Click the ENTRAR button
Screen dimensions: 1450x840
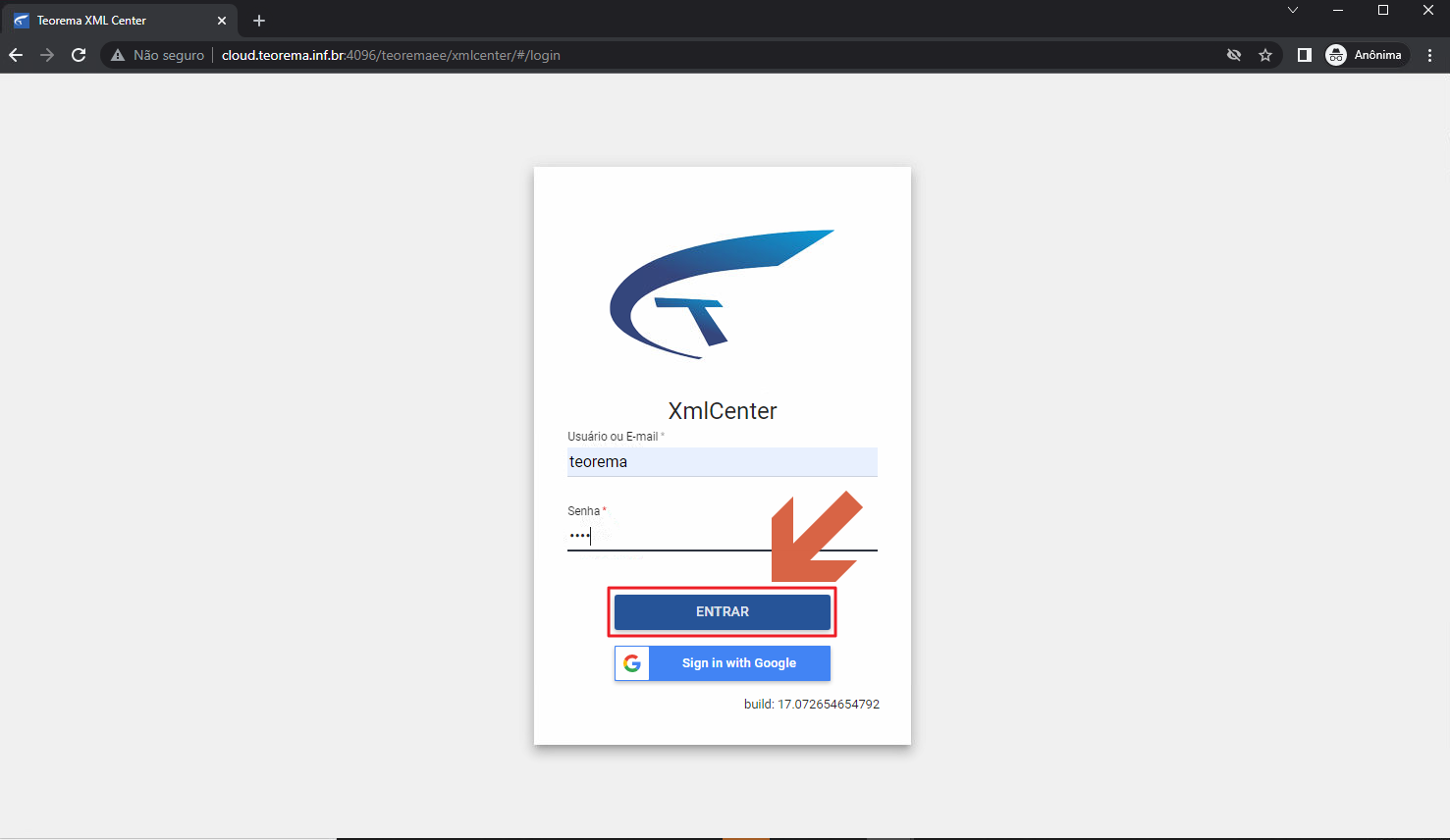[723, 611]
